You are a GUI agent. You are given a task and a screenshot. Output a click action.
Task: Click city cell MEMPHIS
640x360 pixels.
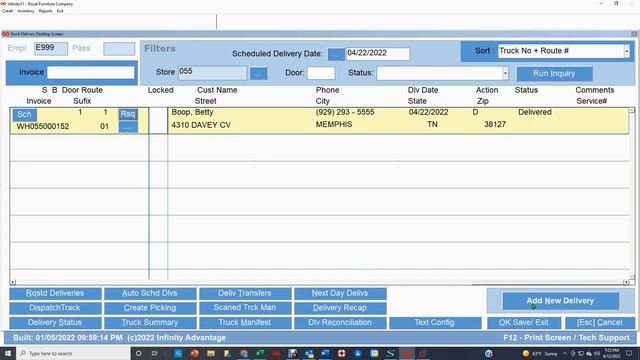(x=333, y=124)
